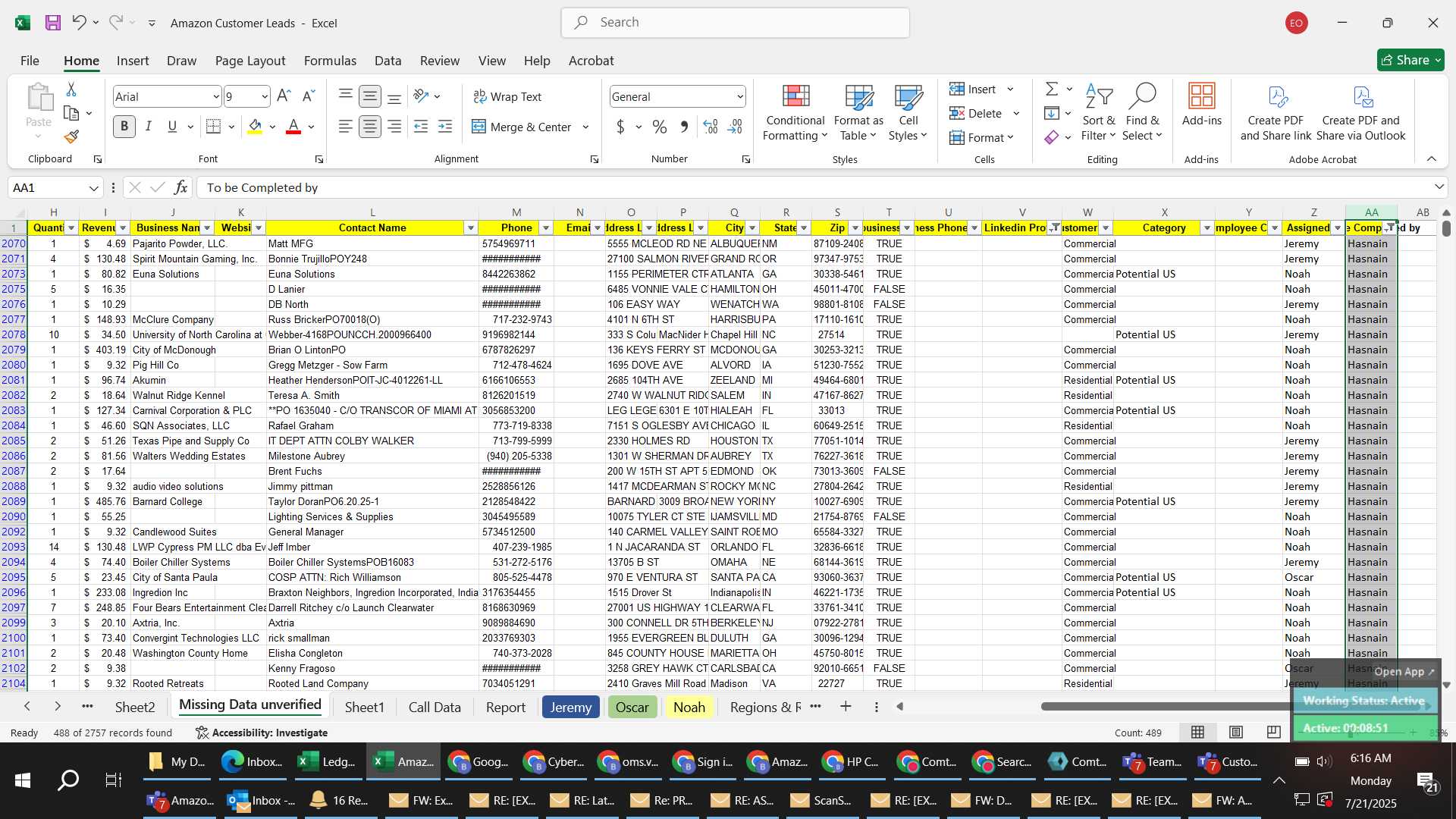Open the Font name Arial dropdown
Viewport: 1456px width, 819px height.
tap(216, 97)
